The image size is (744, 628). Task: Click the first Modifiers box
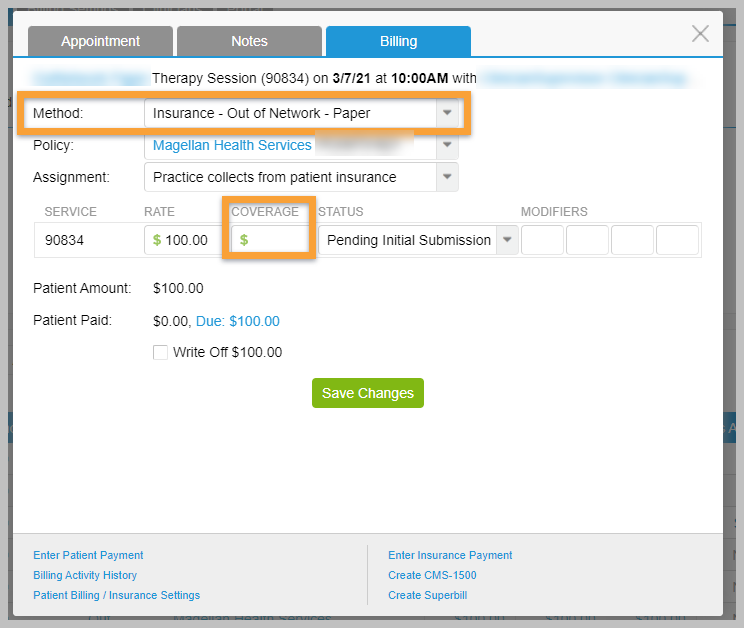[542, 240]
